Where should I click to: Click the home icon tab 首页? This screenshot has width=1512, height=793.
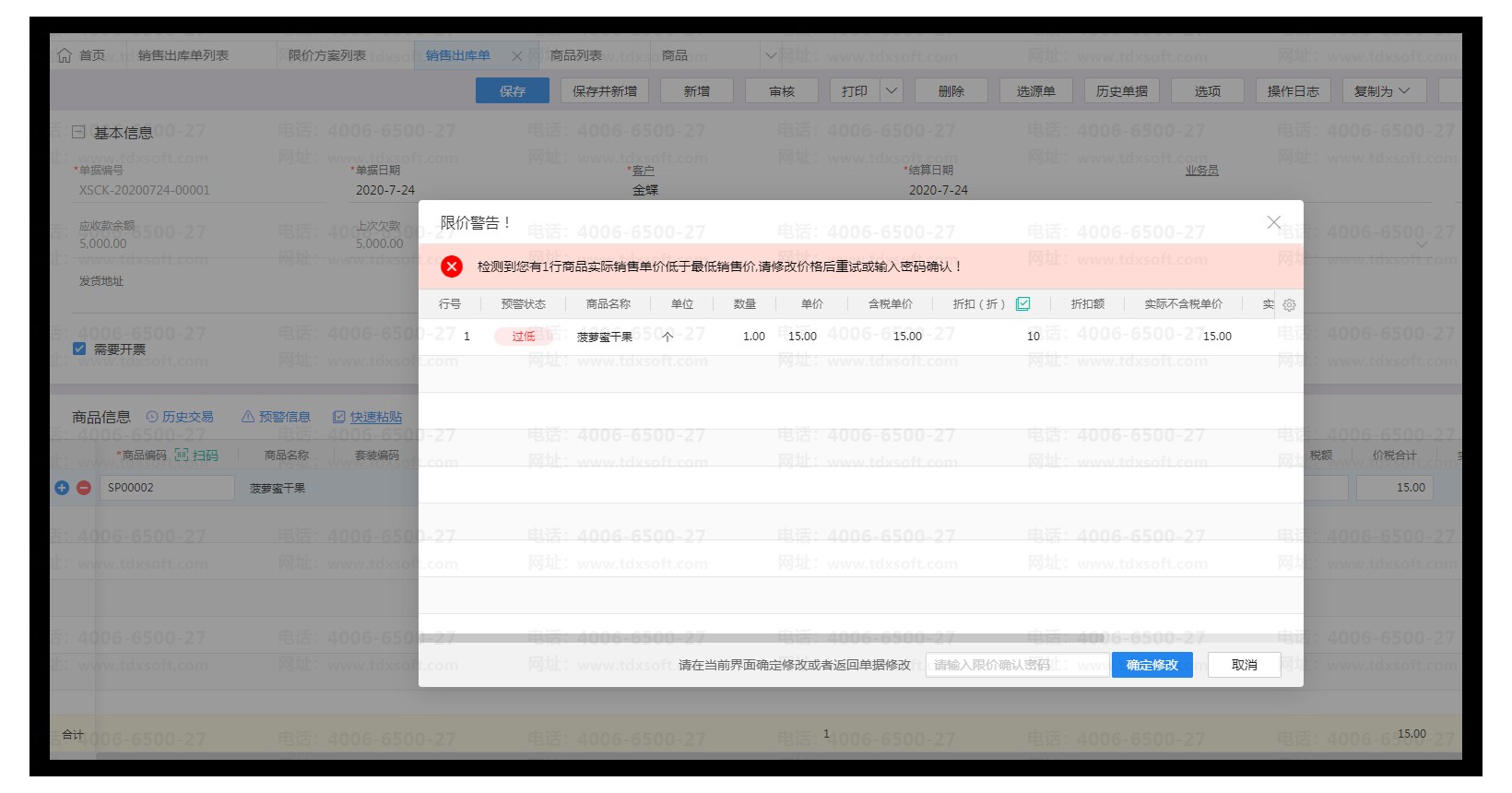coord(81,55)
